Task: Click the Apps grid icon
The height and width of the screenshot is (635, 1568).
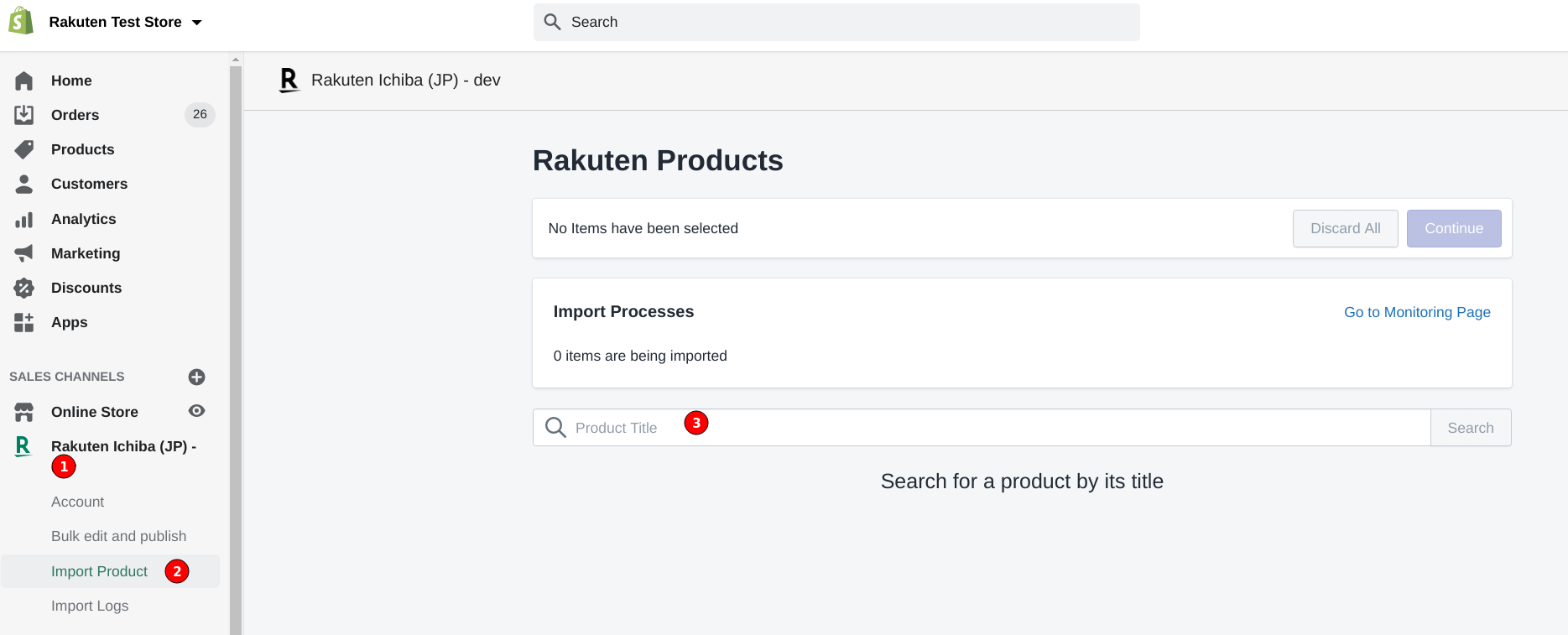Action: click(x=24, y=322)
